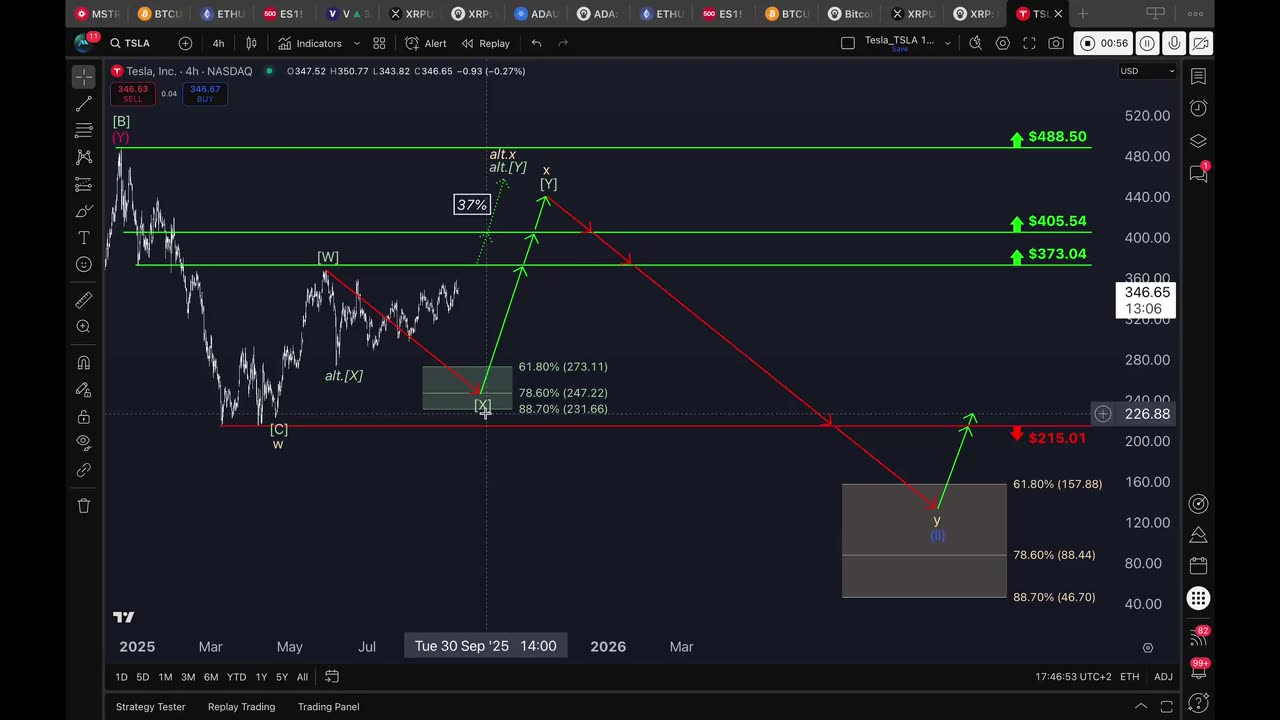The image size is (1280, 720).
Task: Show All date range
Action: tap(302, 677)
